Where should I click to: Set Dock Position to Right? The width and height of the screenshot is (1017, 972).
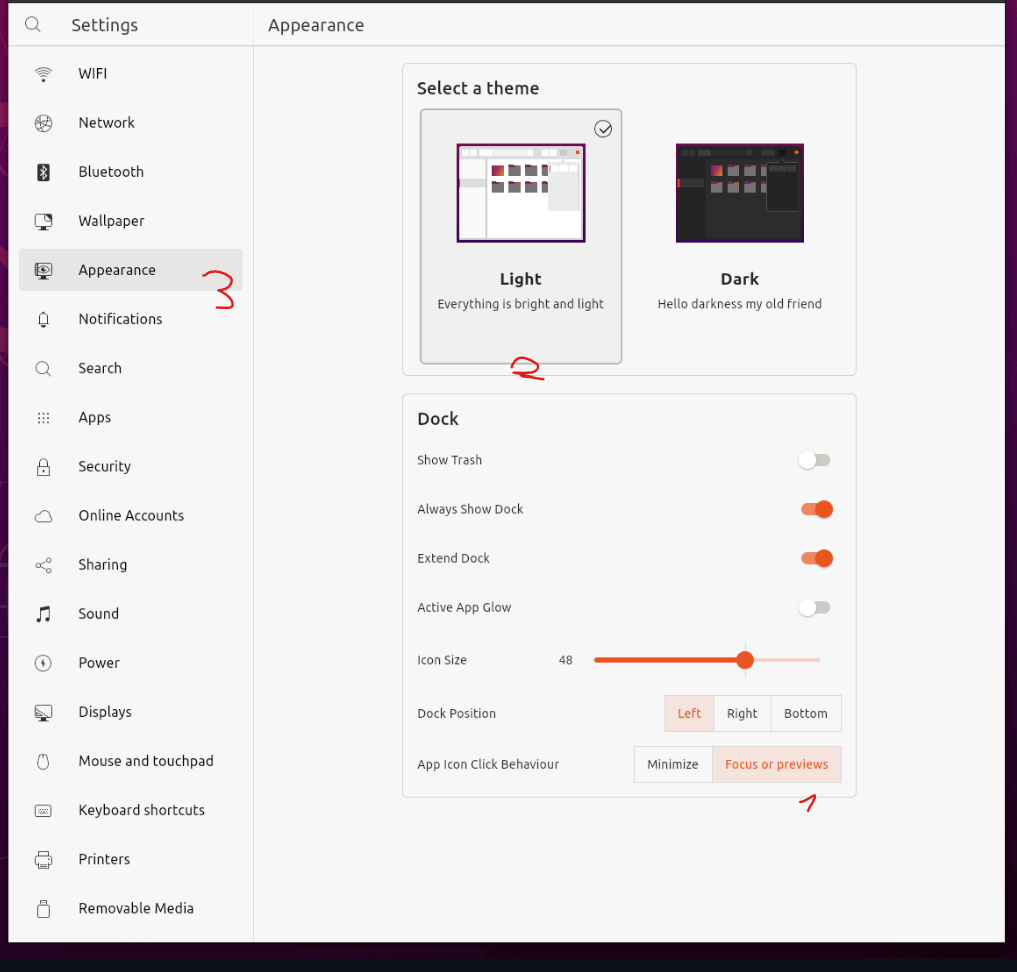(x=743, y=713)
